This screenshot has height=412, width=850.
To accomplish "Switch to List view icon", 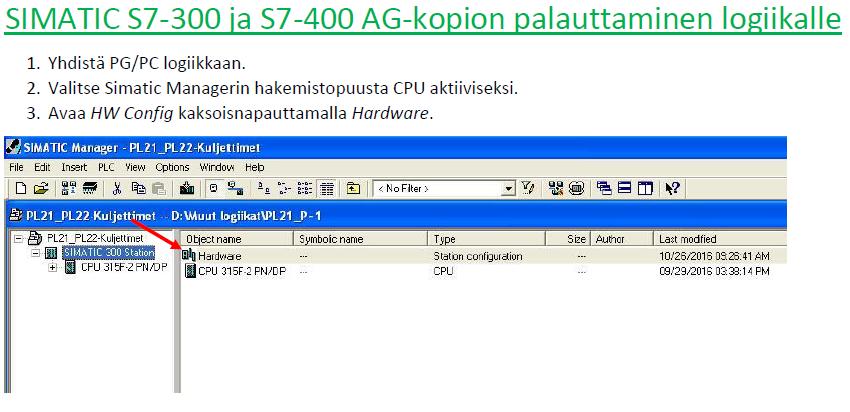I will pyautogui.click(x=305, y=188).
